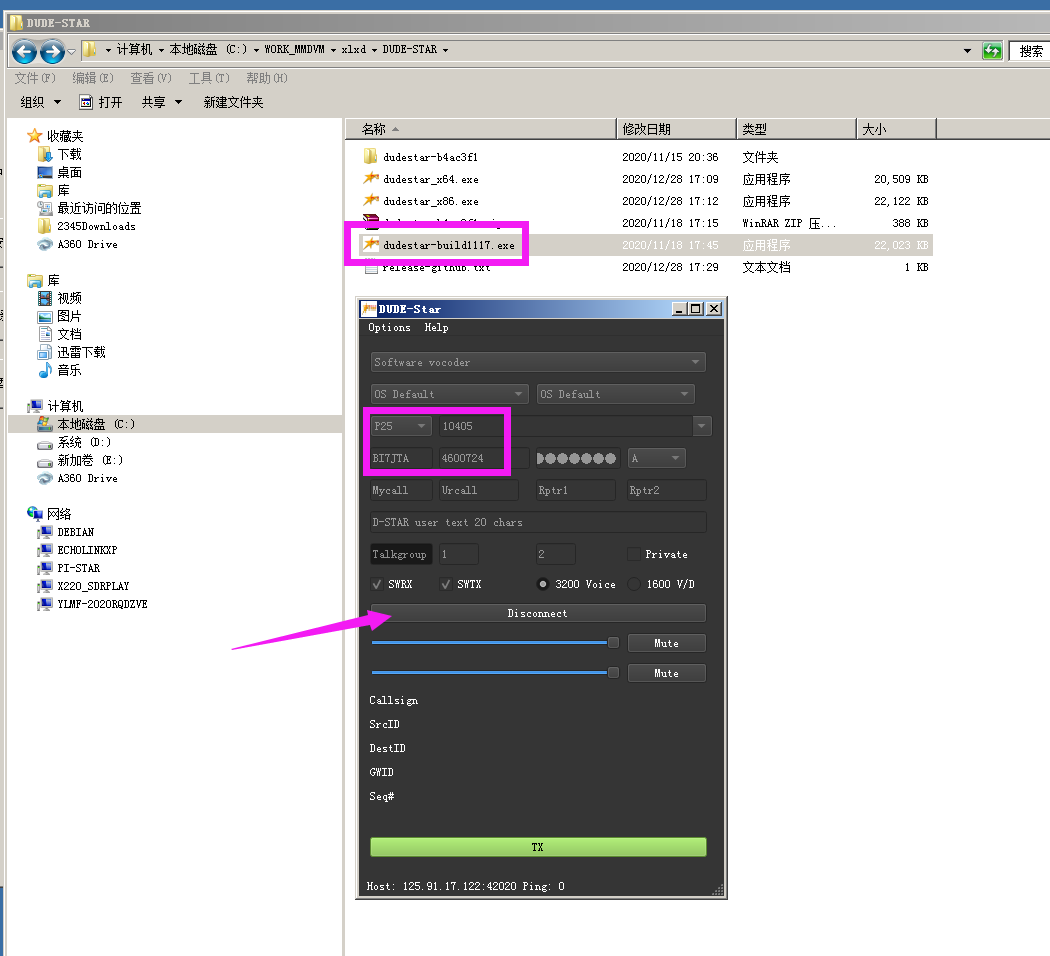Click 2345Downloads folder icon

coord(45,226)
